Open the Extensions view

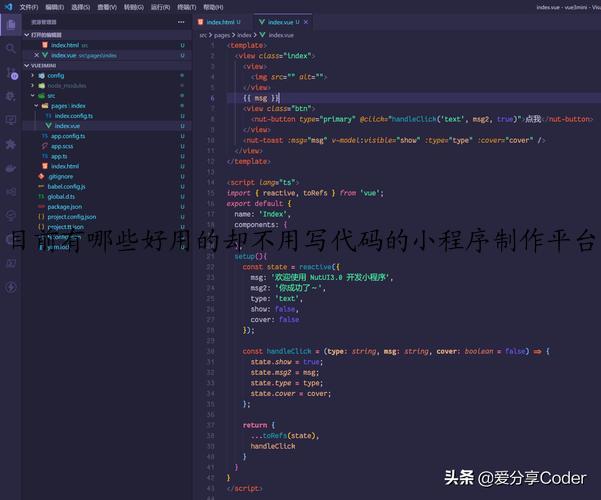tap(11, 144)
